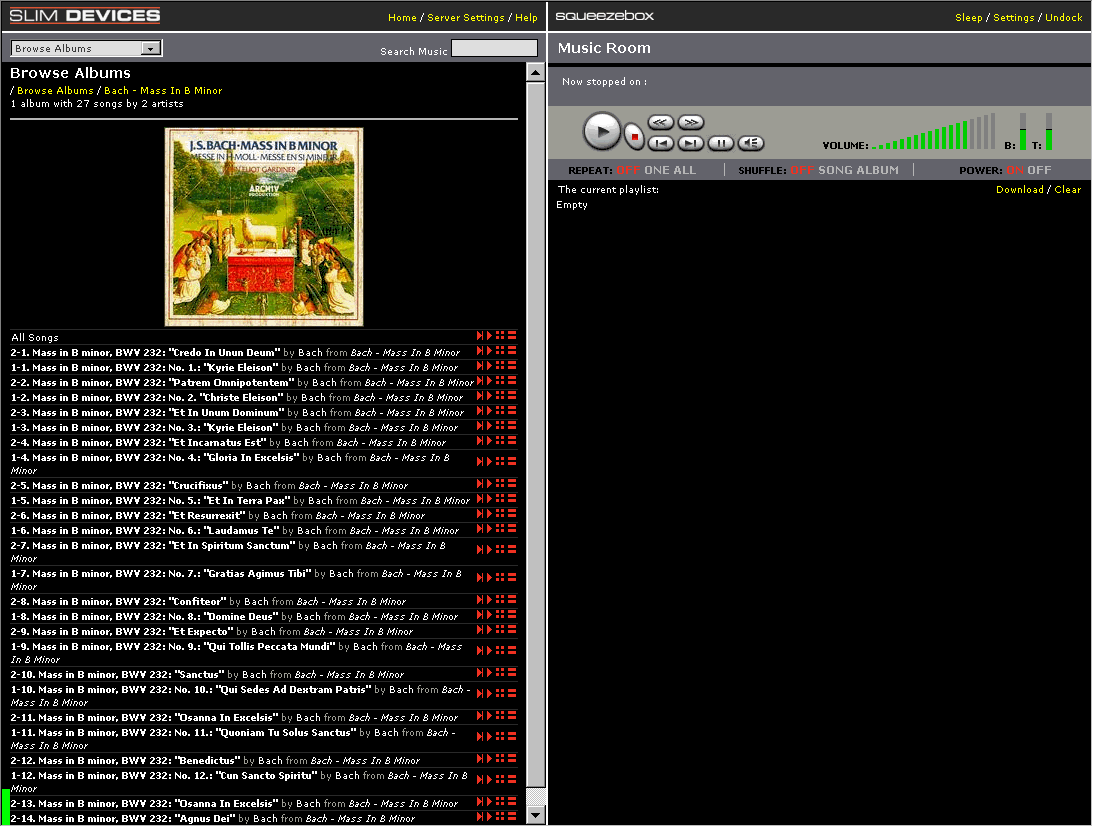
Task: Click the red Stop button
Action: (x=633, y=135)
